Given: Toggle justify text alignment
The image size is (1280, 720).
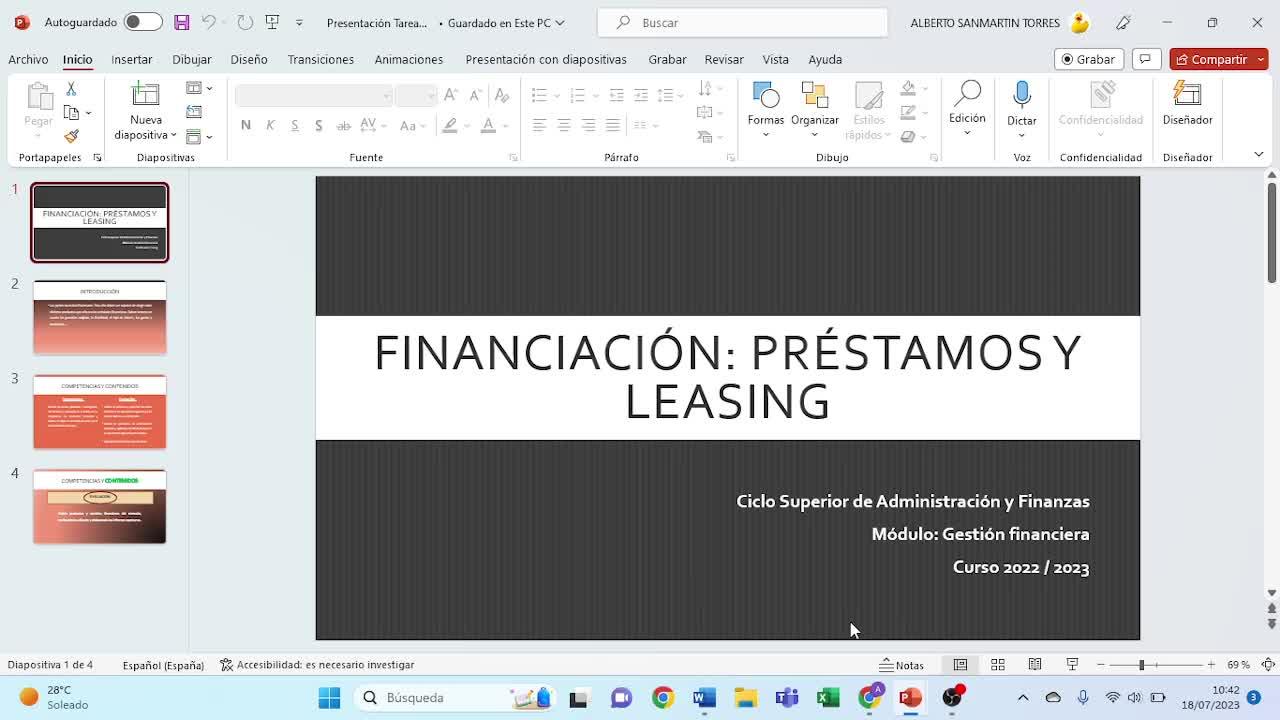Looking at the screenshot, I should (x=613, y=125).
